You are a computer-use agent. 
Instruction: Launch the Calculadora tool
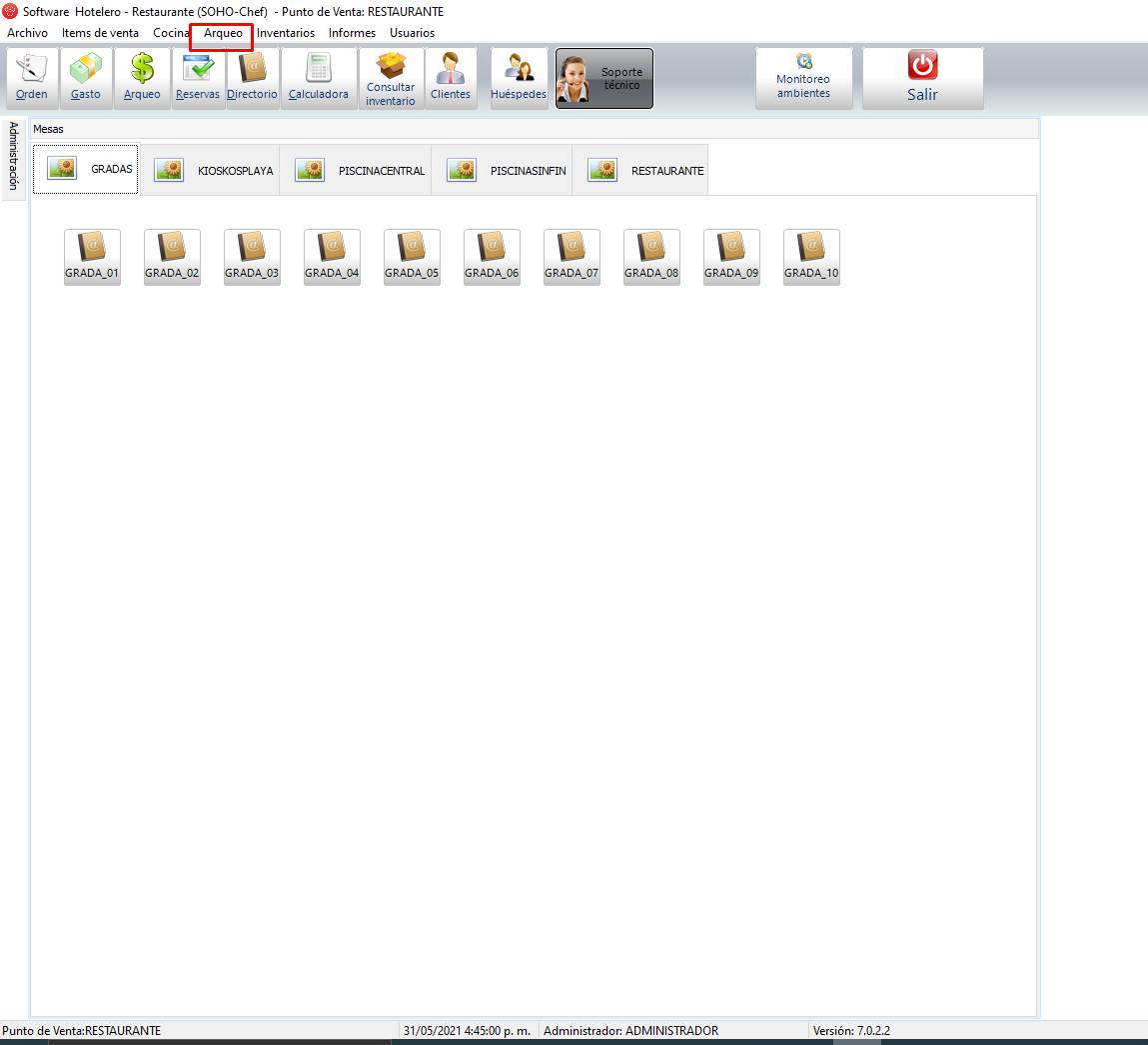tap(319, 78)
